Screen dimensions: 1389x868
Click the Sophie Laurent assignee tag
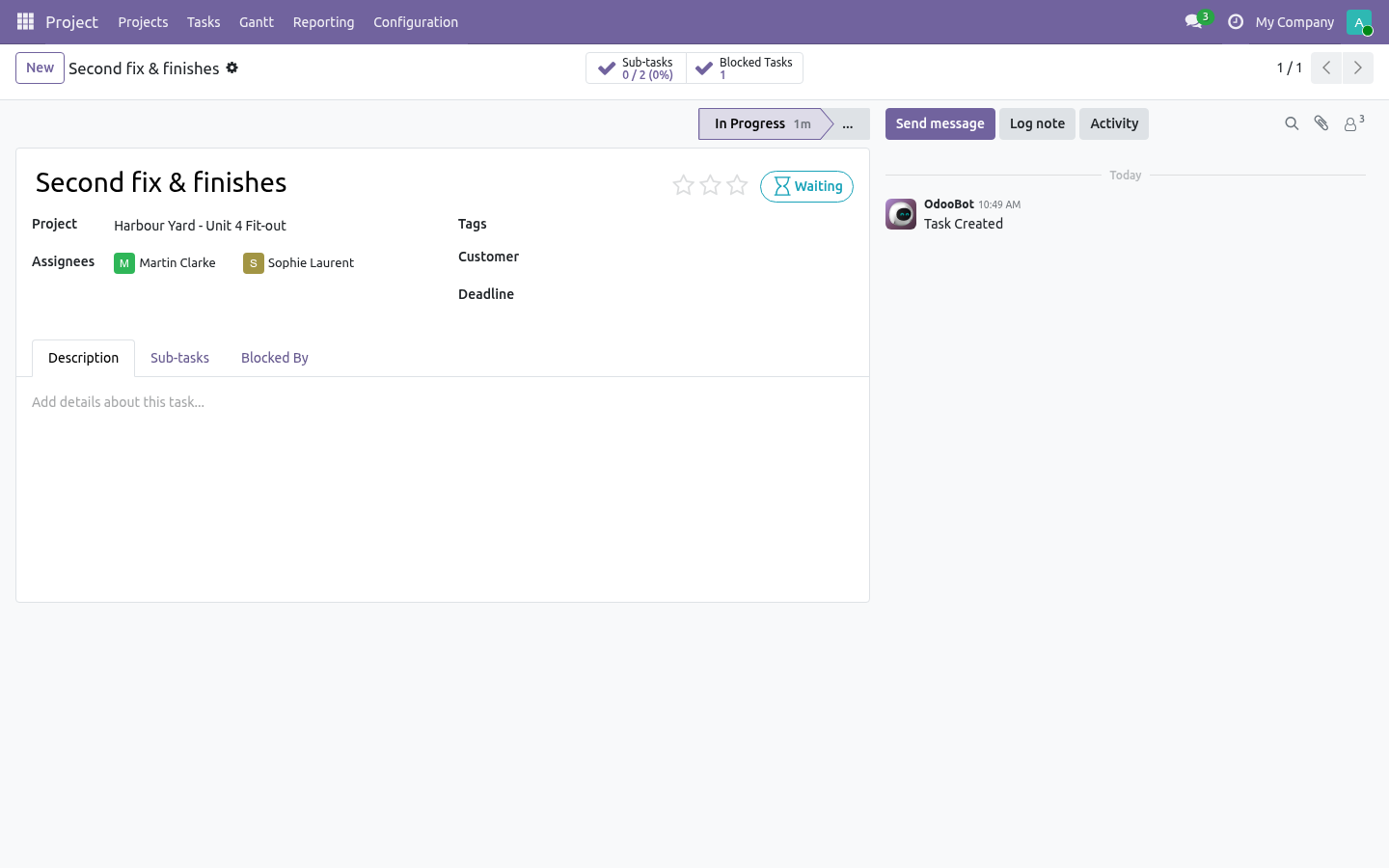coord(299,262)
